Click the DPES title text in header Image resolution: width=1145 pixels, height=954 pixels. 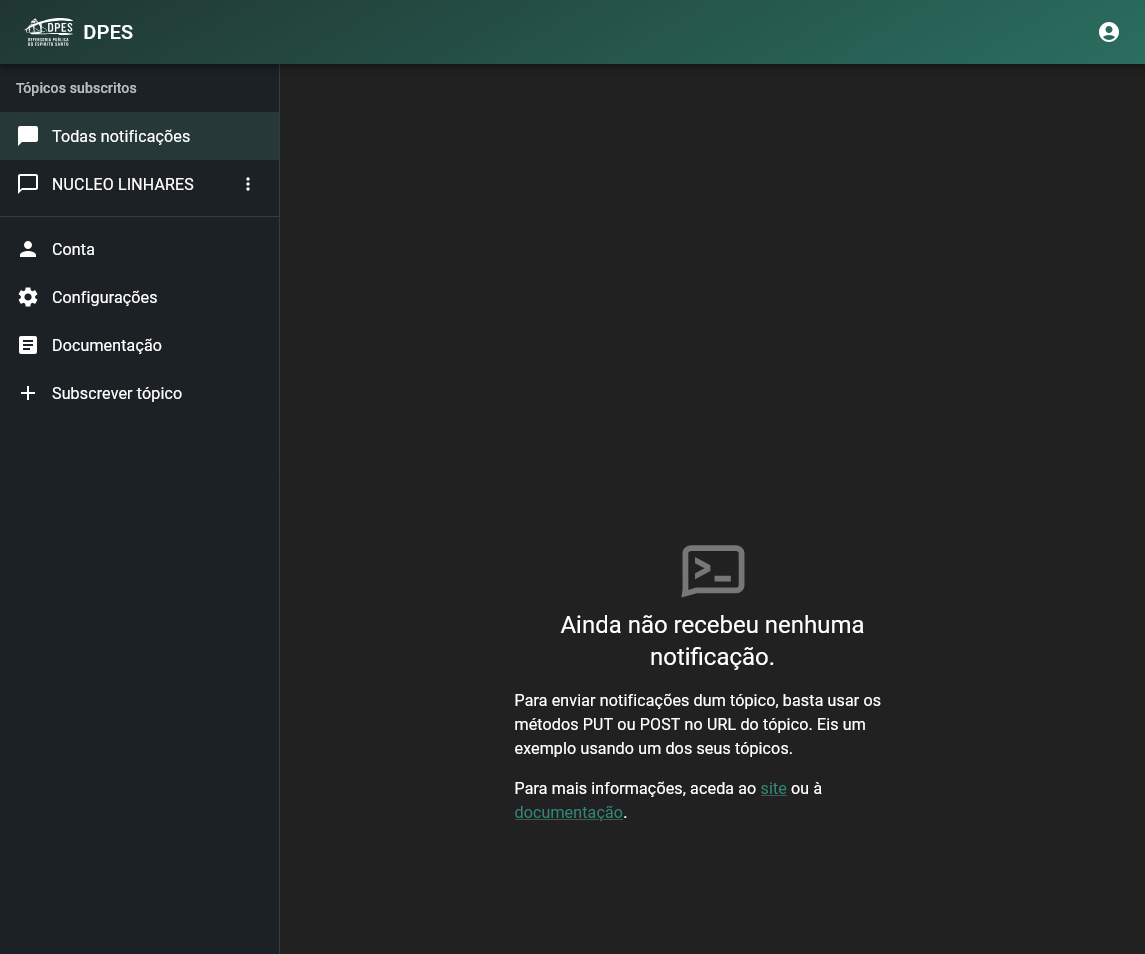click(108, 32)
